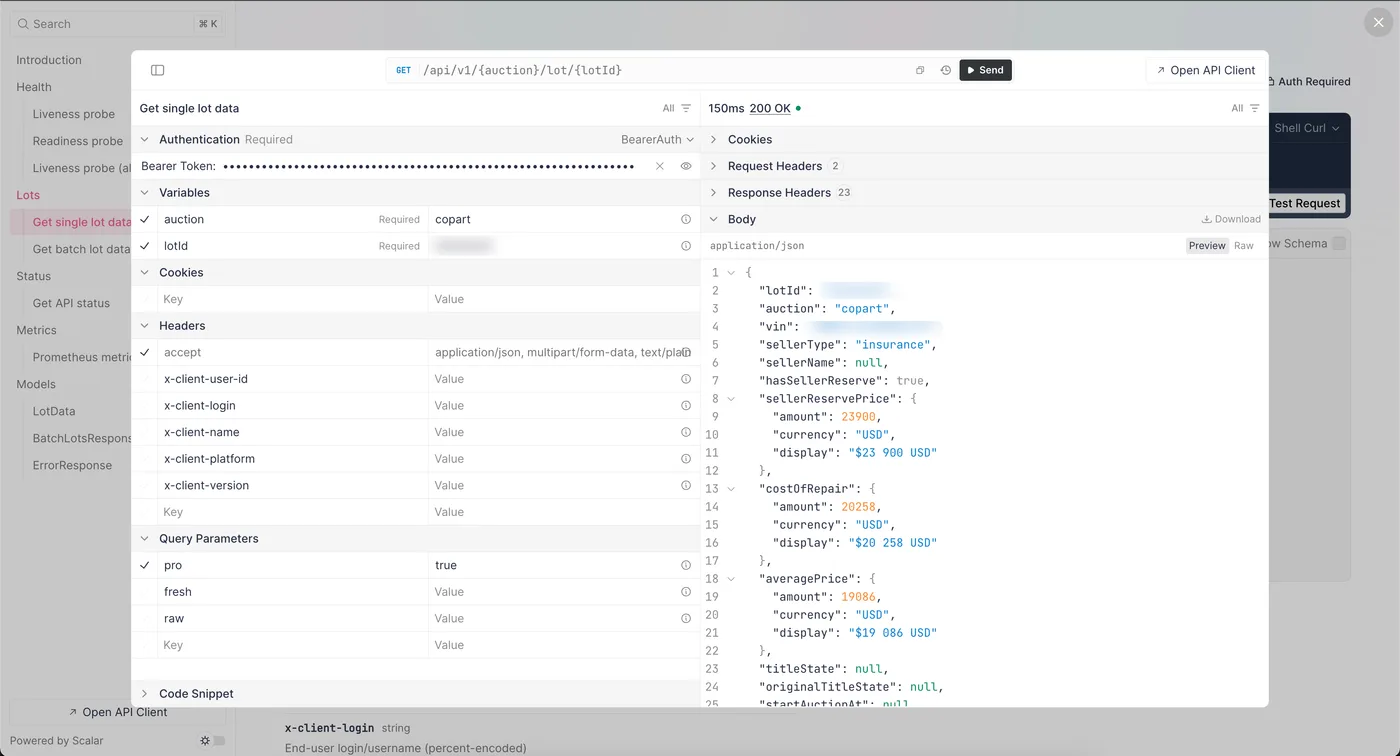Enable the x-client-user-id header checkbox
The image size is (1400, 756).
click(x=145, y=379)
